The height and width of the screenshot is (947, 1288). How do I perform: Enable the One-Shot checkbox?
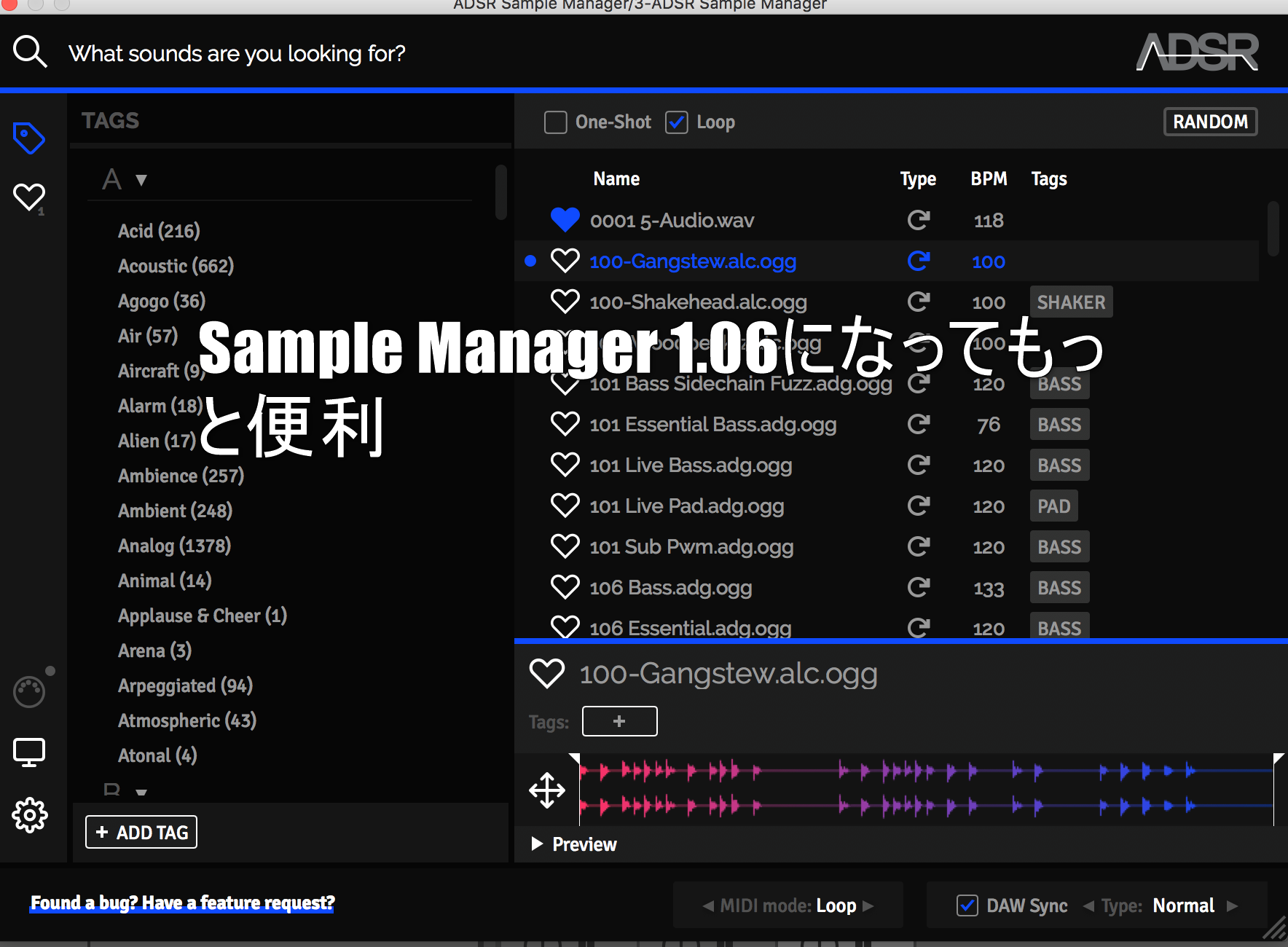(556, 122)
